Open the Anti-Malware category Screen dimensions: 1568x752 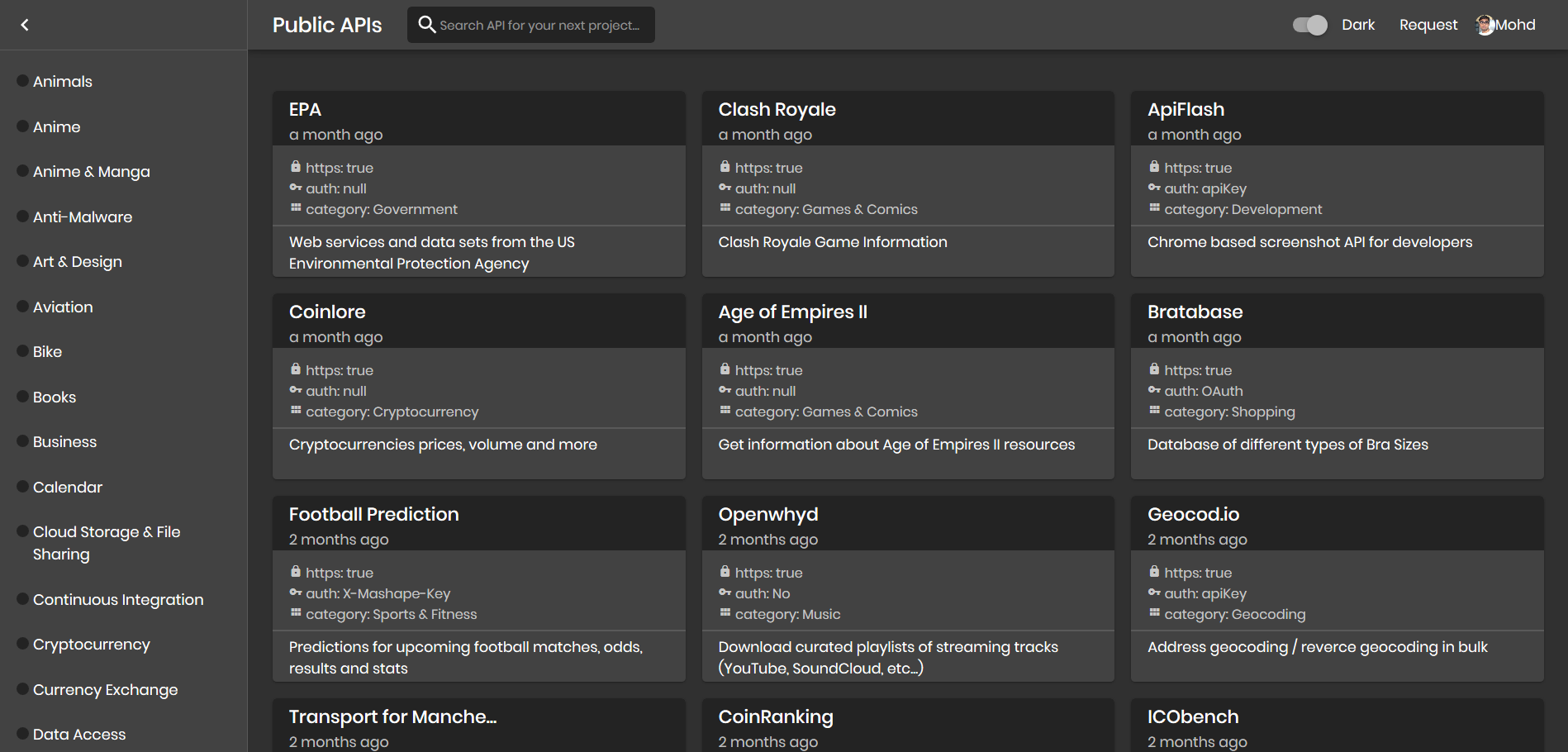[x=83, y=217]
